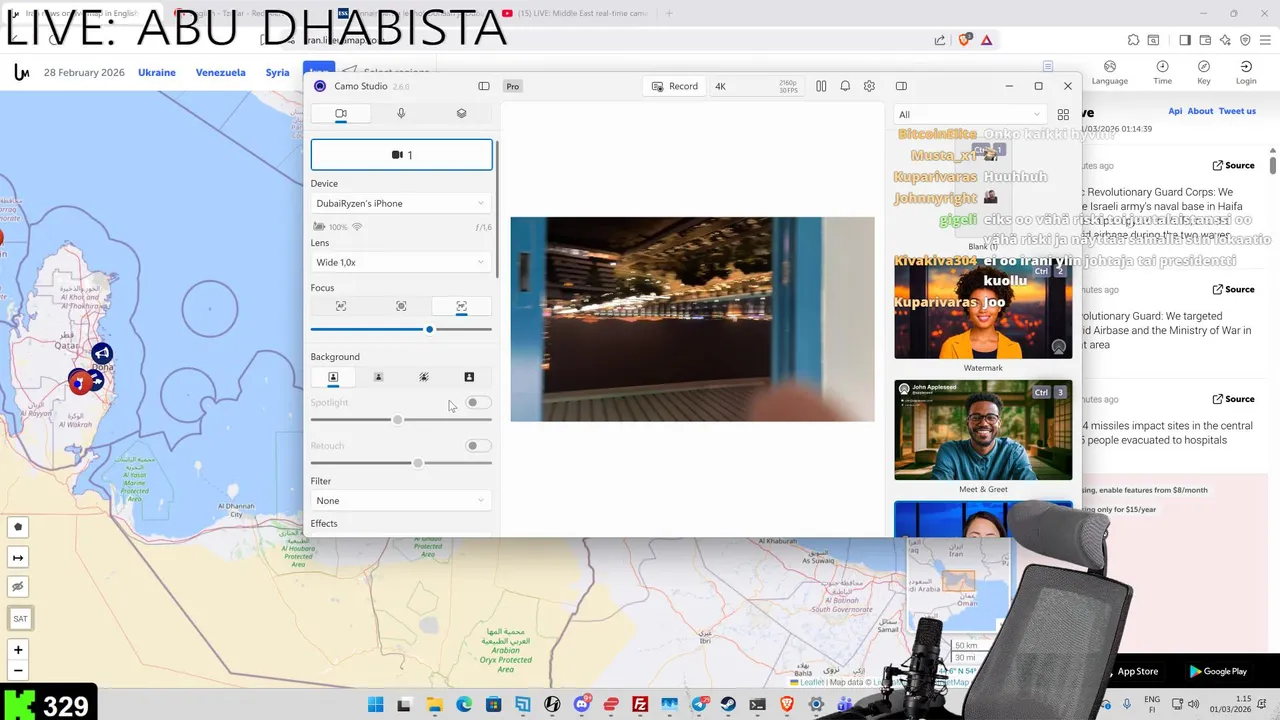1280x720 pixels.
Task: Open the Tweet us link
Action: pos(1237,112)
